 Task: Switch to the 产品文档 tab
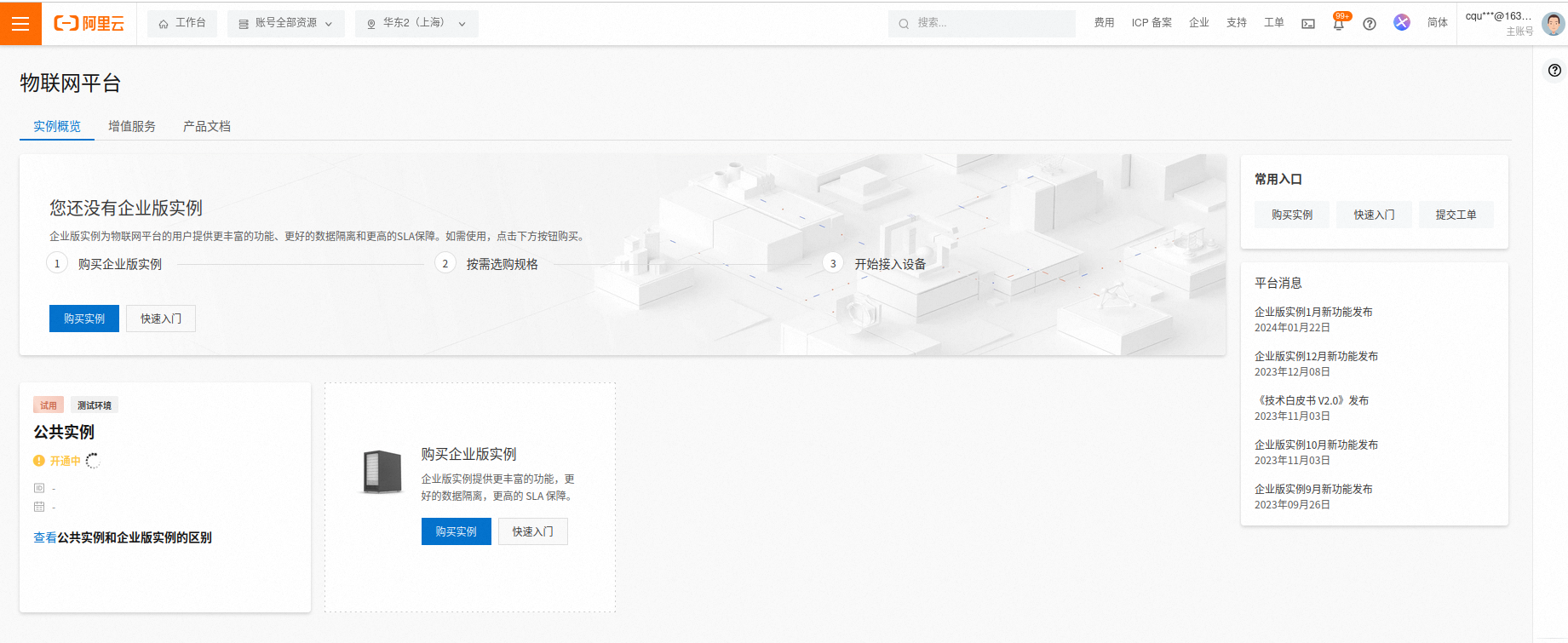pos(206,126)
